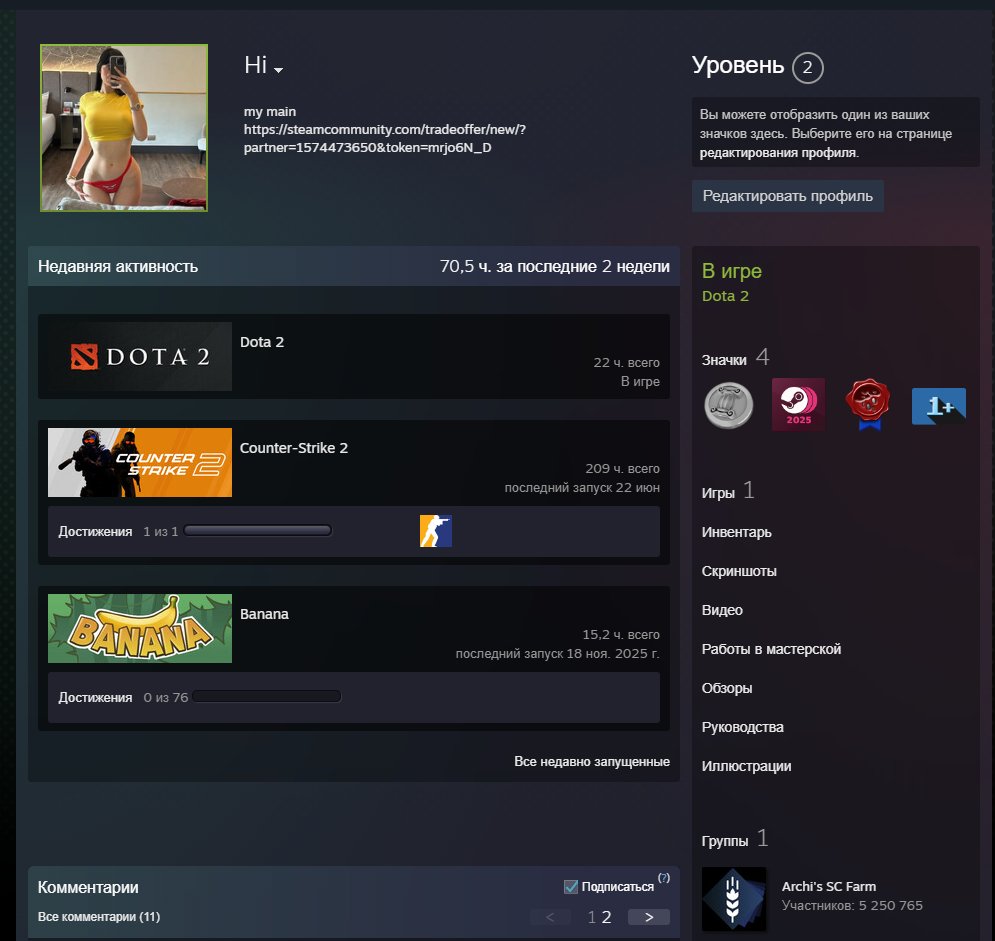Click the Недавняя активность header
Image resolution: width=995 pixels, height=941 pixels.
(118, 267)
